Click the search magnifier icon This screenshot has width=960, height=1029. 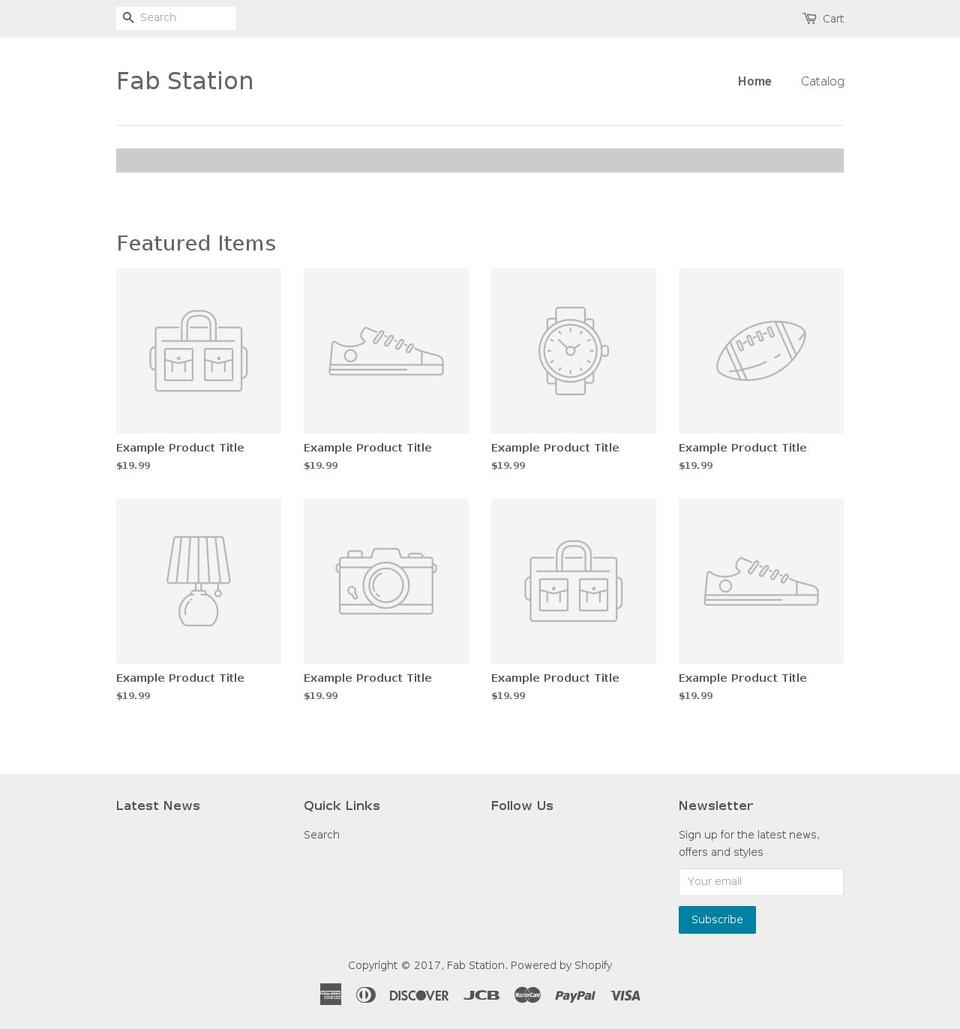tap(128, 18)
